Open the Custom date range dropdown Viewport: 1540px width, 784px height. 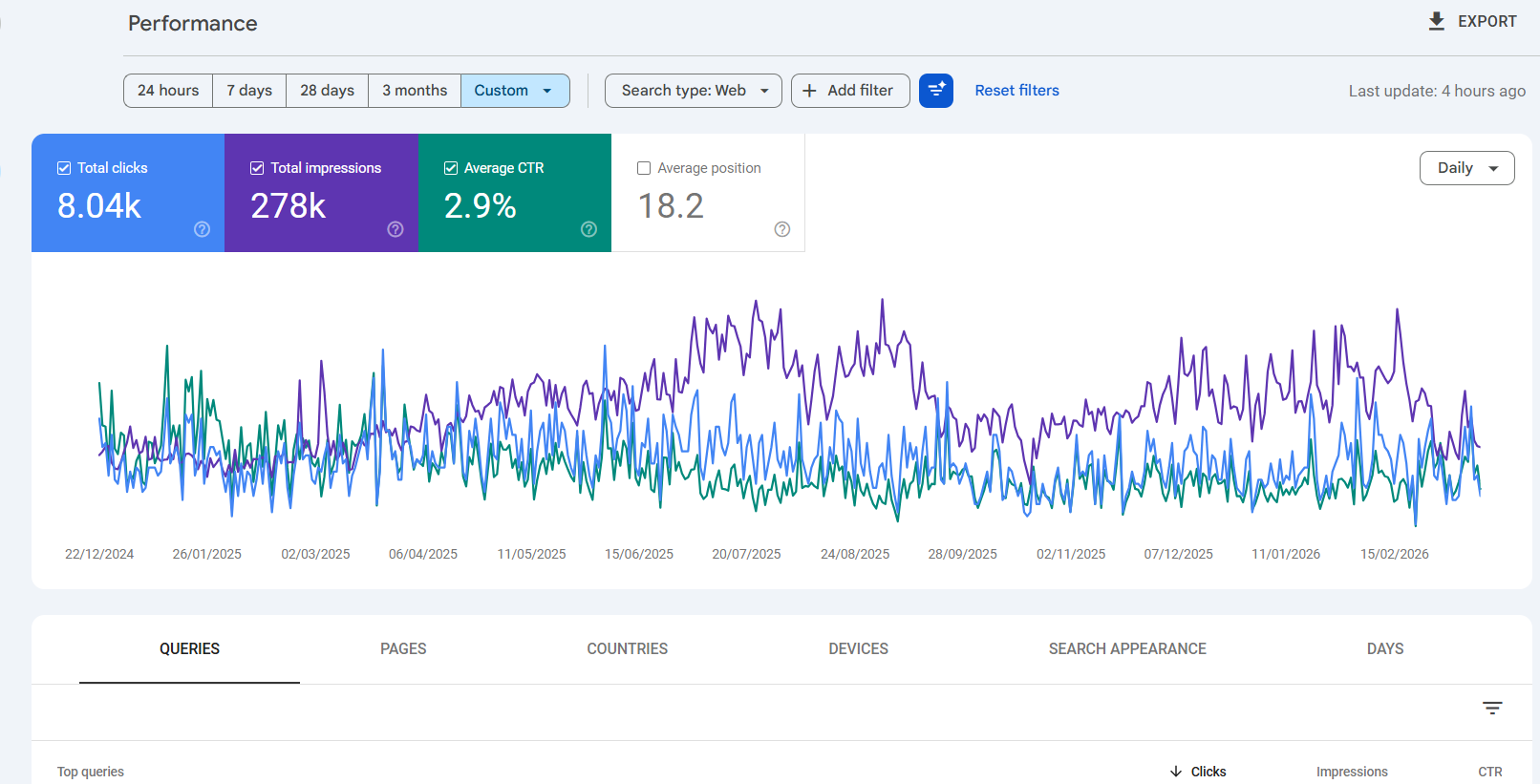pos(515,91)
